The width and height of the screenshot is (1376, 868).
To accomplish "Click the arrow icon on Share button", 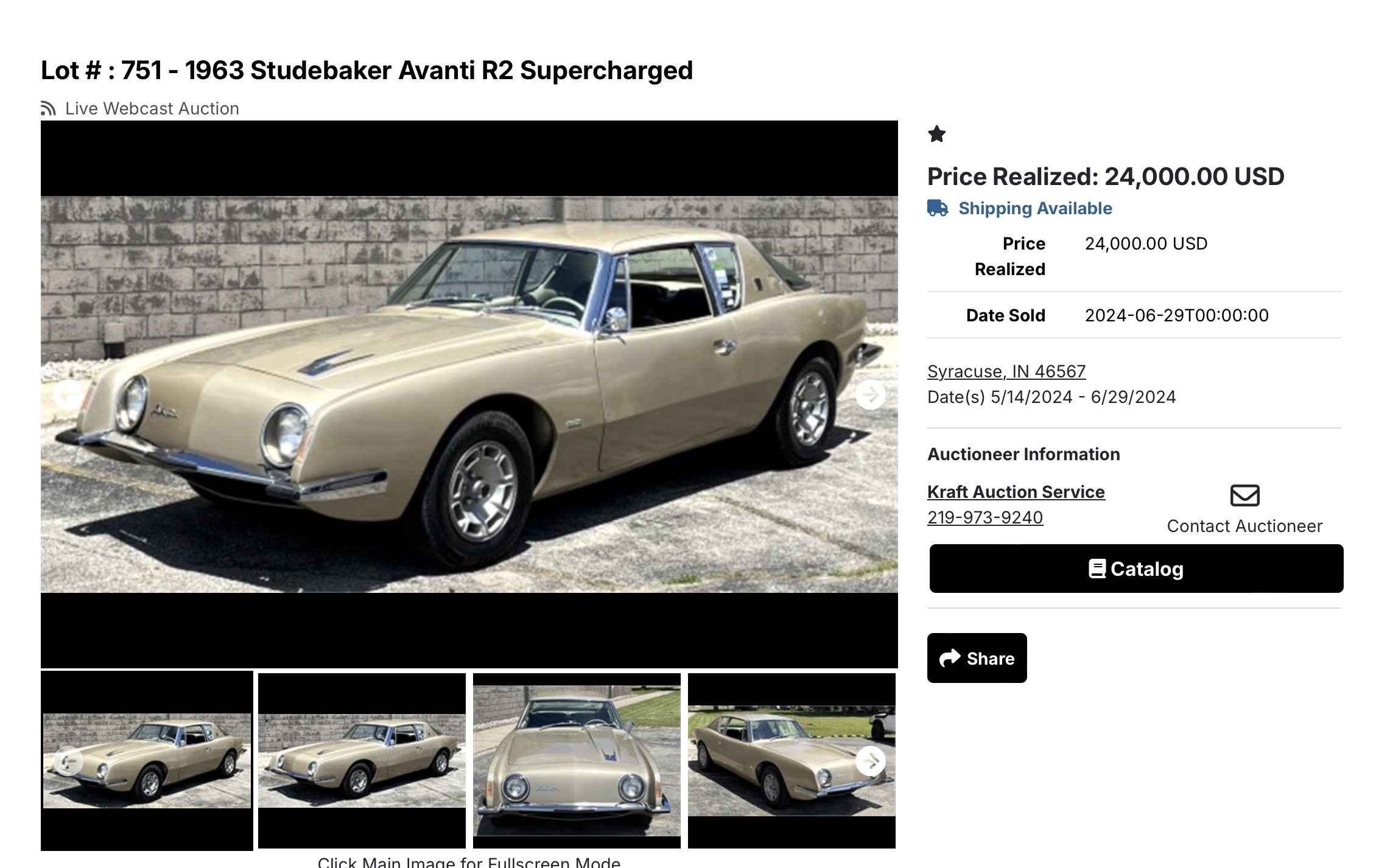I will [950, 658].
